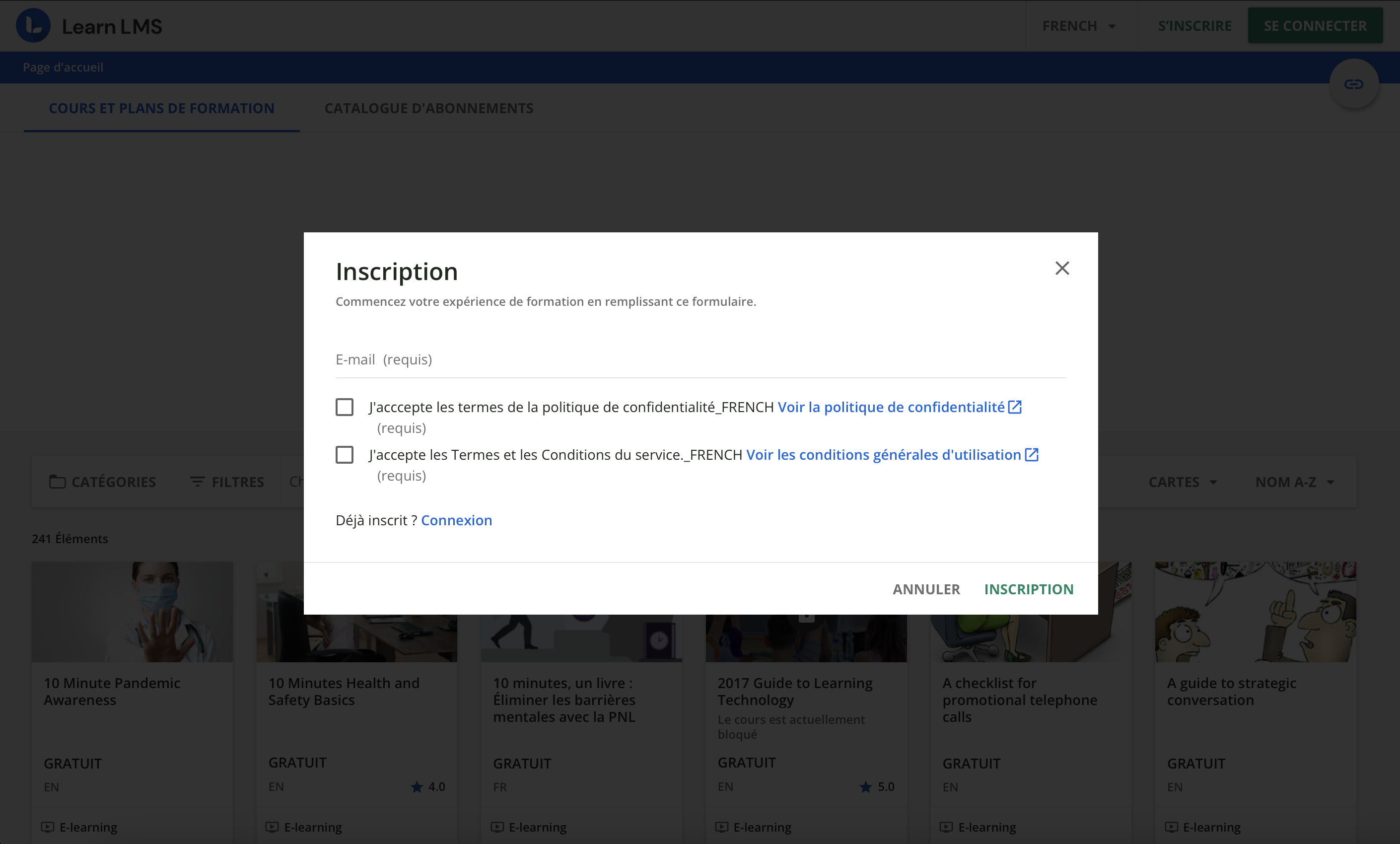This screenshot has width=1400, height=844.
Task: Click E-learning icon on Health and Safety card
Action: tap(272, 827)
